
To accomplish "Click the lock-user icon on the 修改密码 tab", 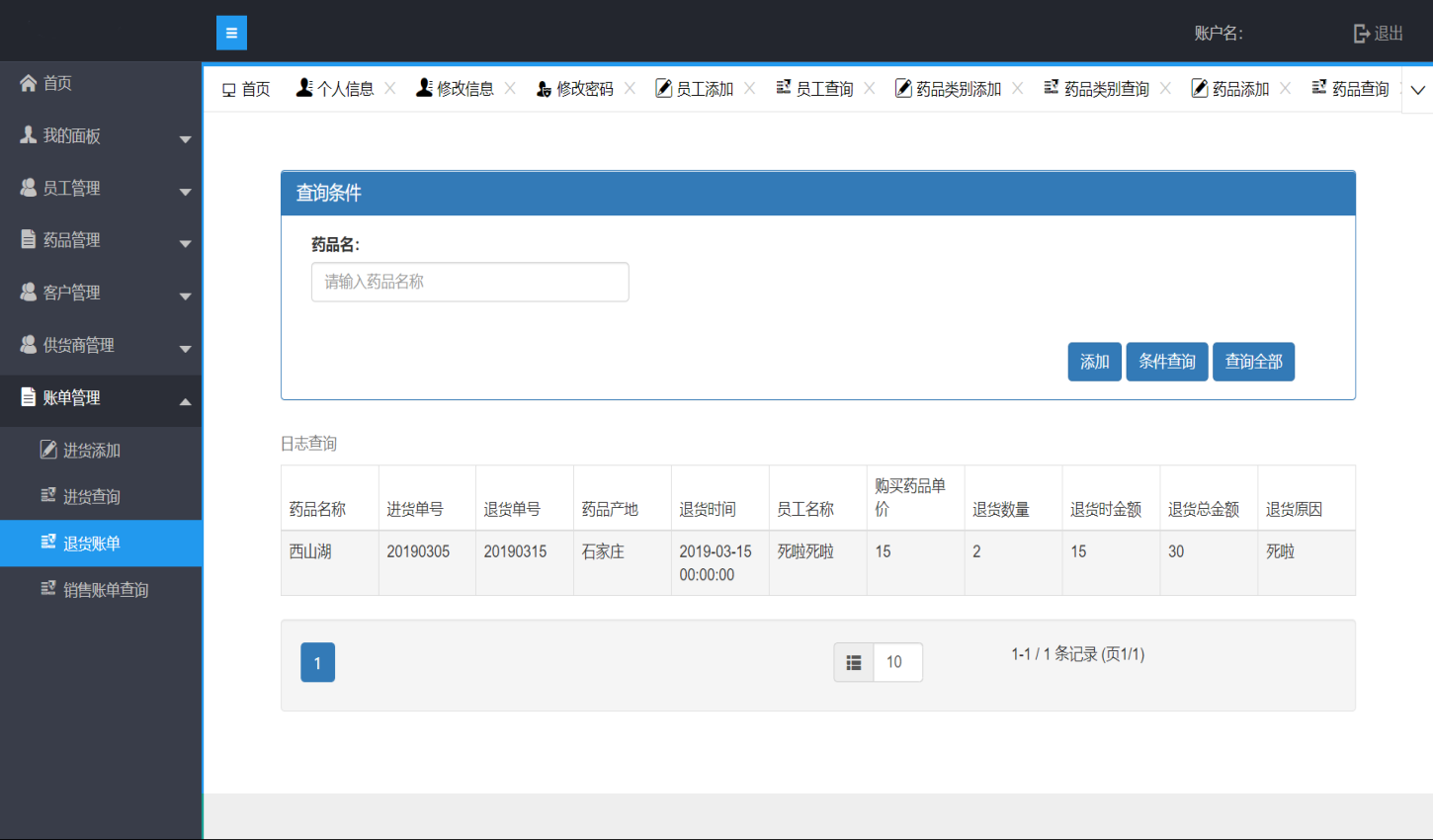I will 544,89.
